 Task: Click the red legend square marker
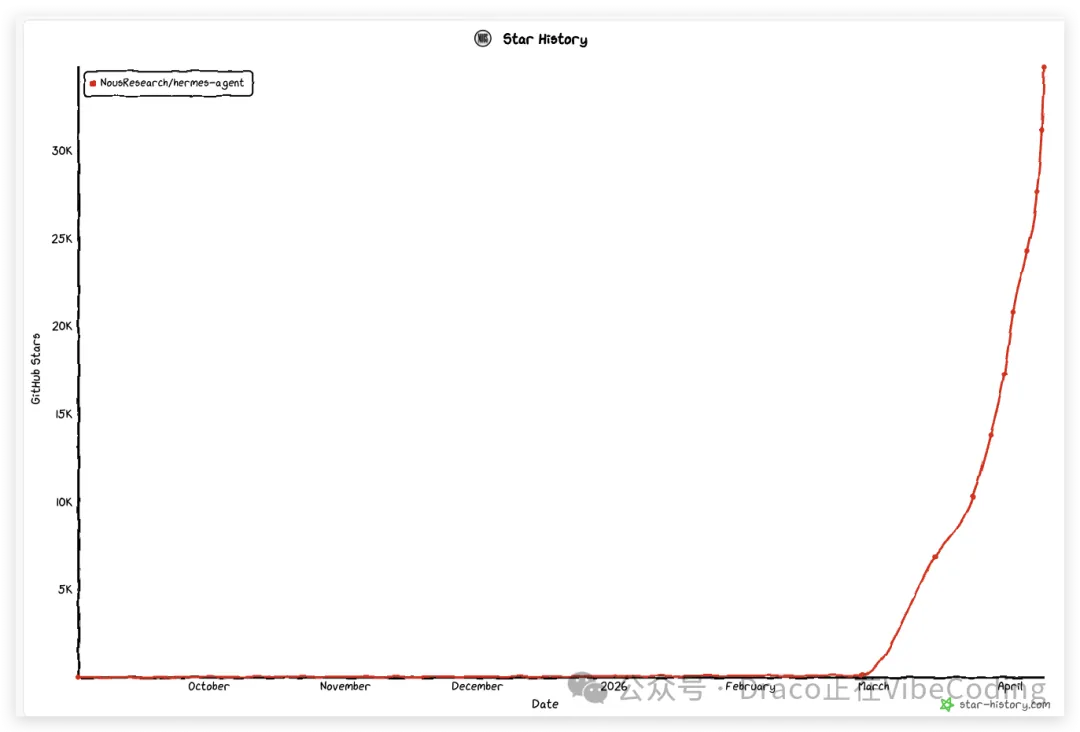(93, 84)
